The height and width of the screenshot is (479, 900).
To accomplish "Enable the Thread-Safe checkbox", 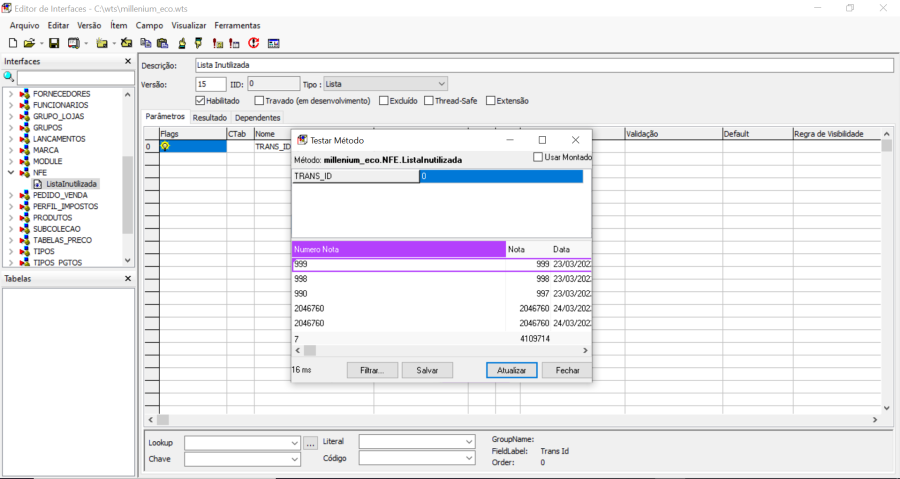I will click(x=429, y=100).
